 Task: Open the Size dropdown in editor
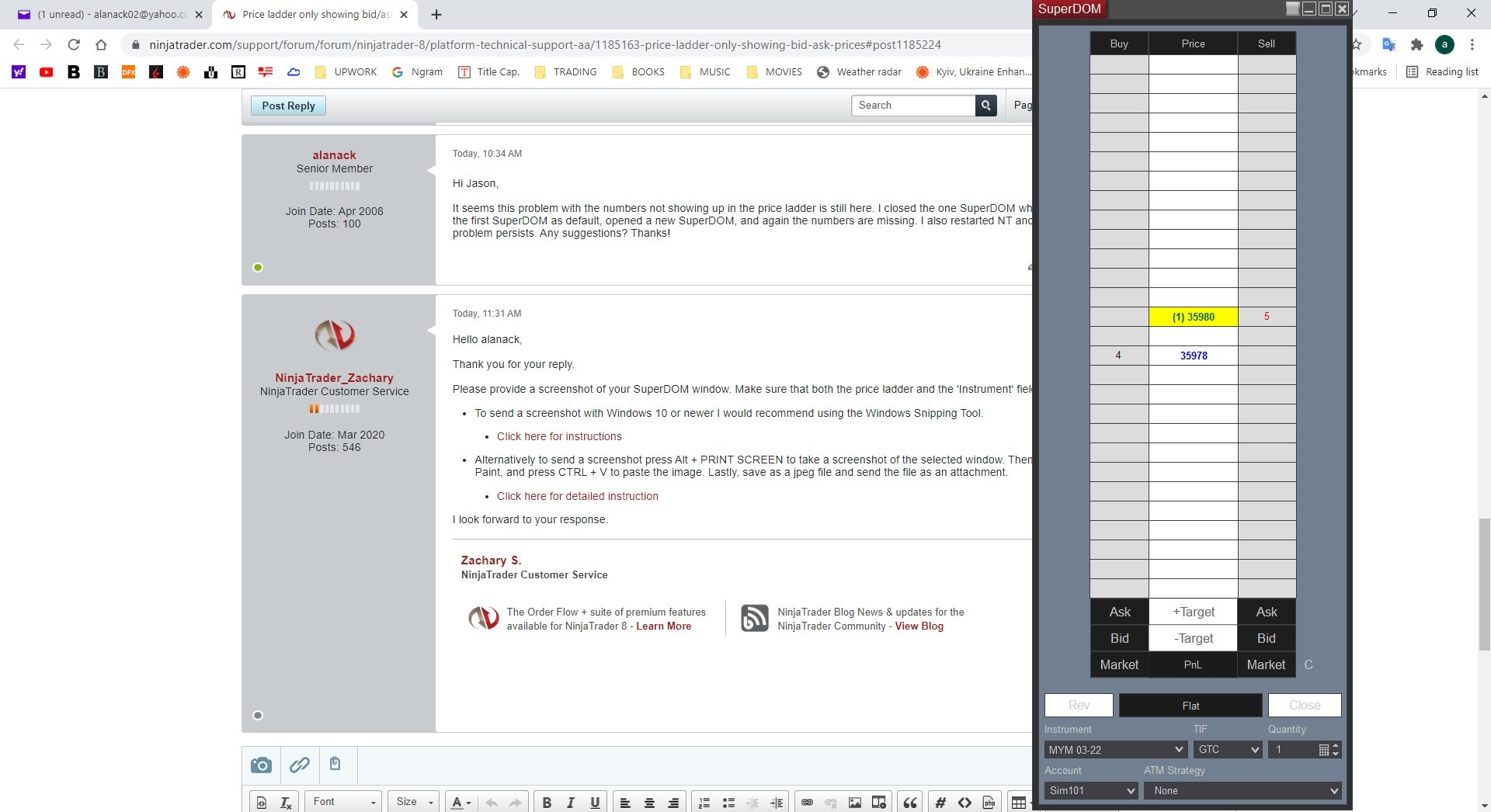[x=414, y=803]
